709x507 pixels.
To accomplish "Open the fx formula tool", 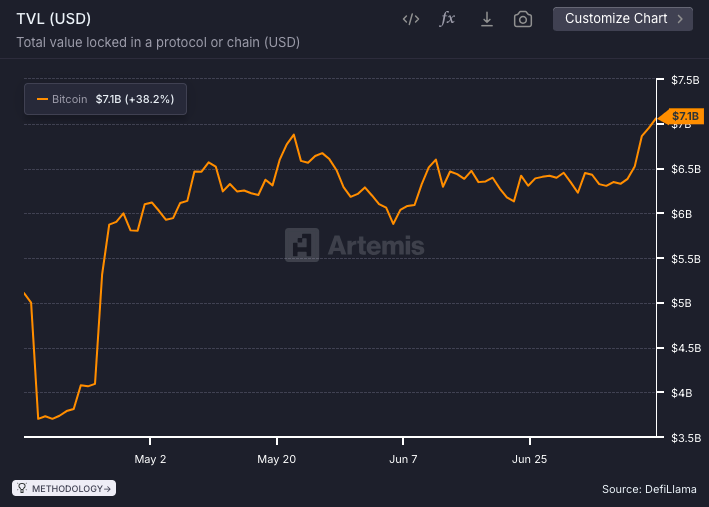I will coord(447,19).
